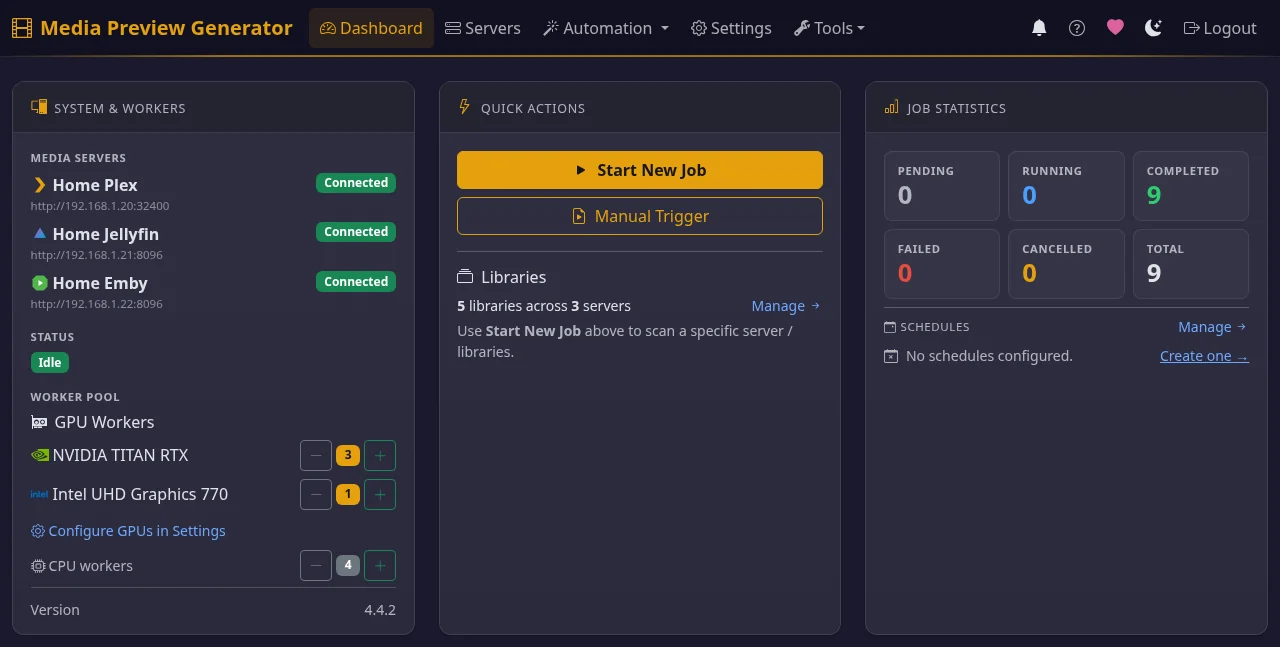
Task: Open the Dashboard tab
Action: point(371,28)
